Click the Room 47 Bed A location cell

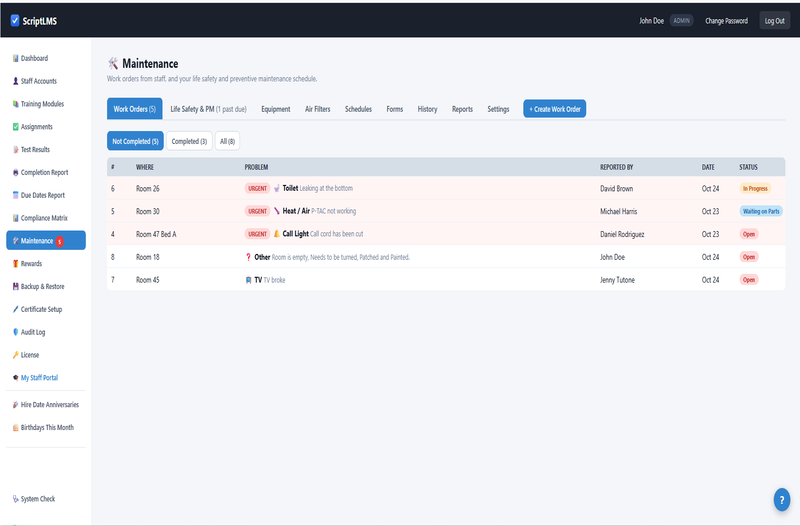pos(156,234)
